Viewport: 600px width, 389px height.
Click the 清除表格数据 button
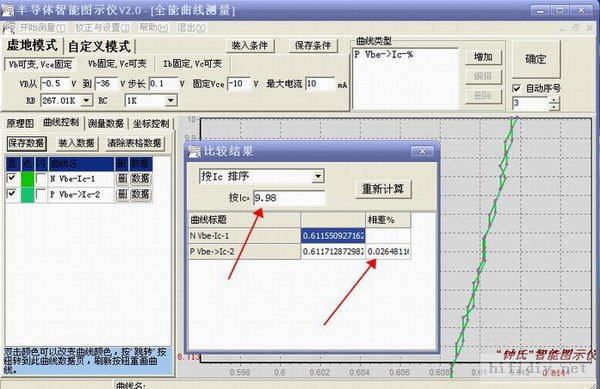[x=134, y=143]
